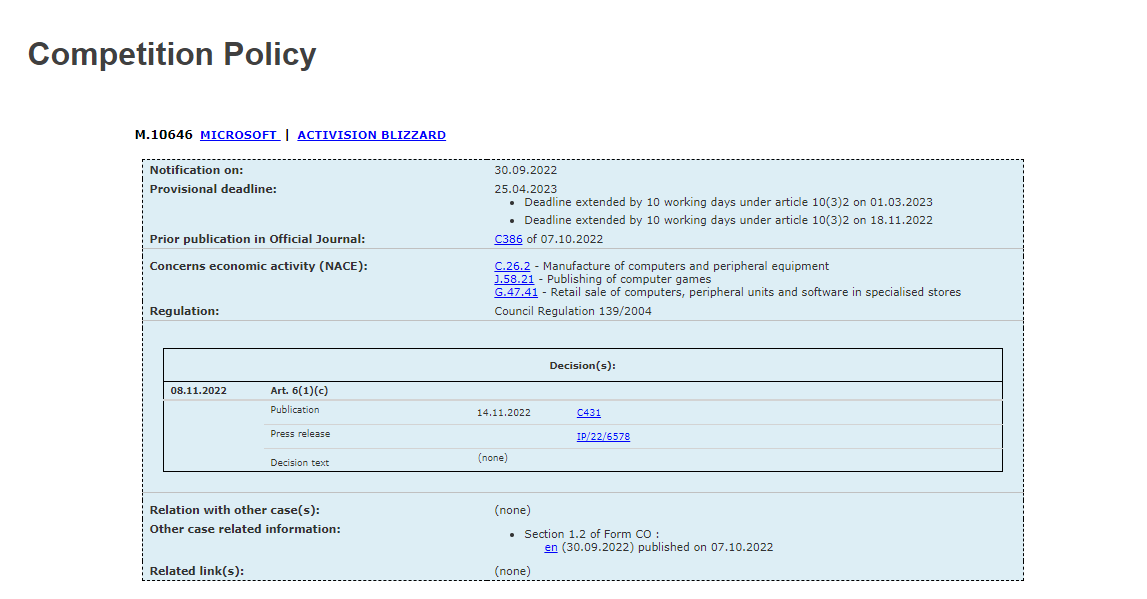
Task: Click notification date 30.09.2022
Action: (526, 170)
